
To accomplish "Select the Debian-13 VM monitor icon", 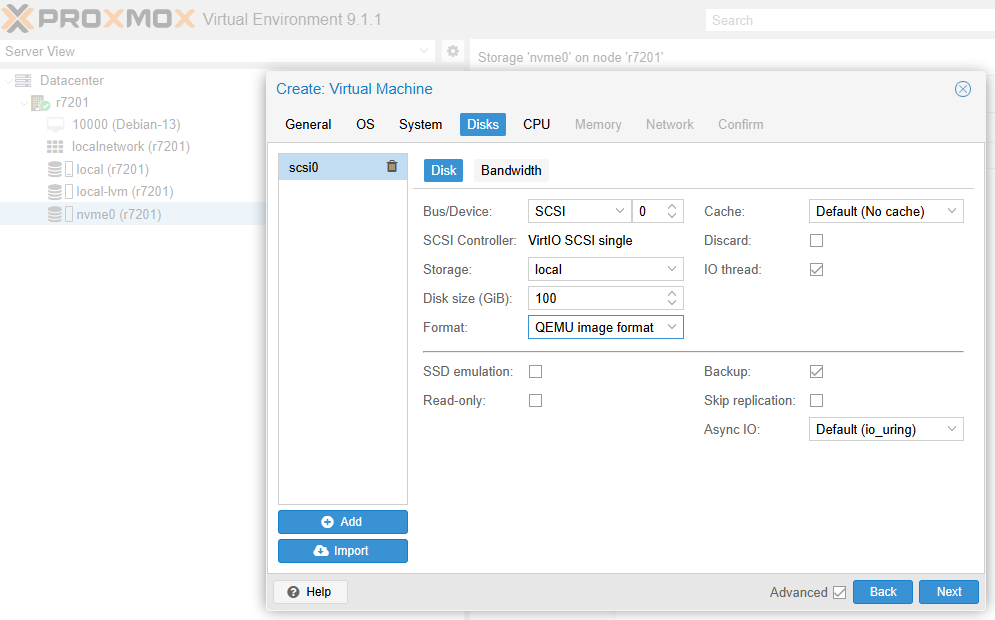I will click(x=55, y=125).
